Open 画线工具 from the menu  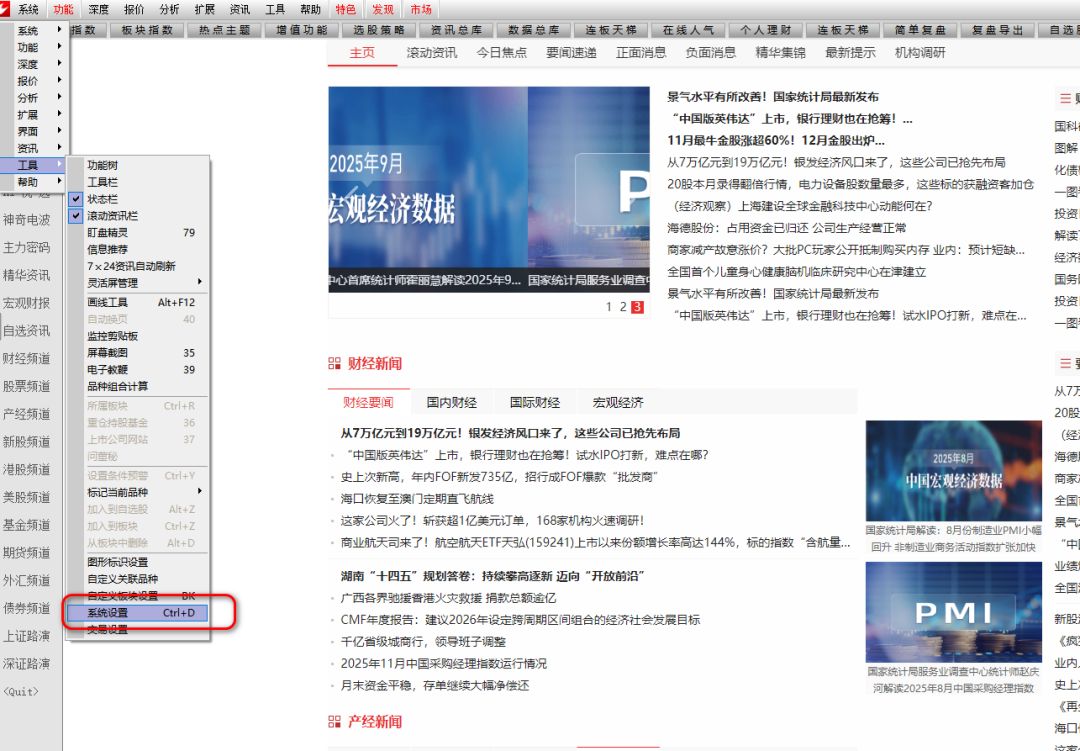tap(108, 302)
